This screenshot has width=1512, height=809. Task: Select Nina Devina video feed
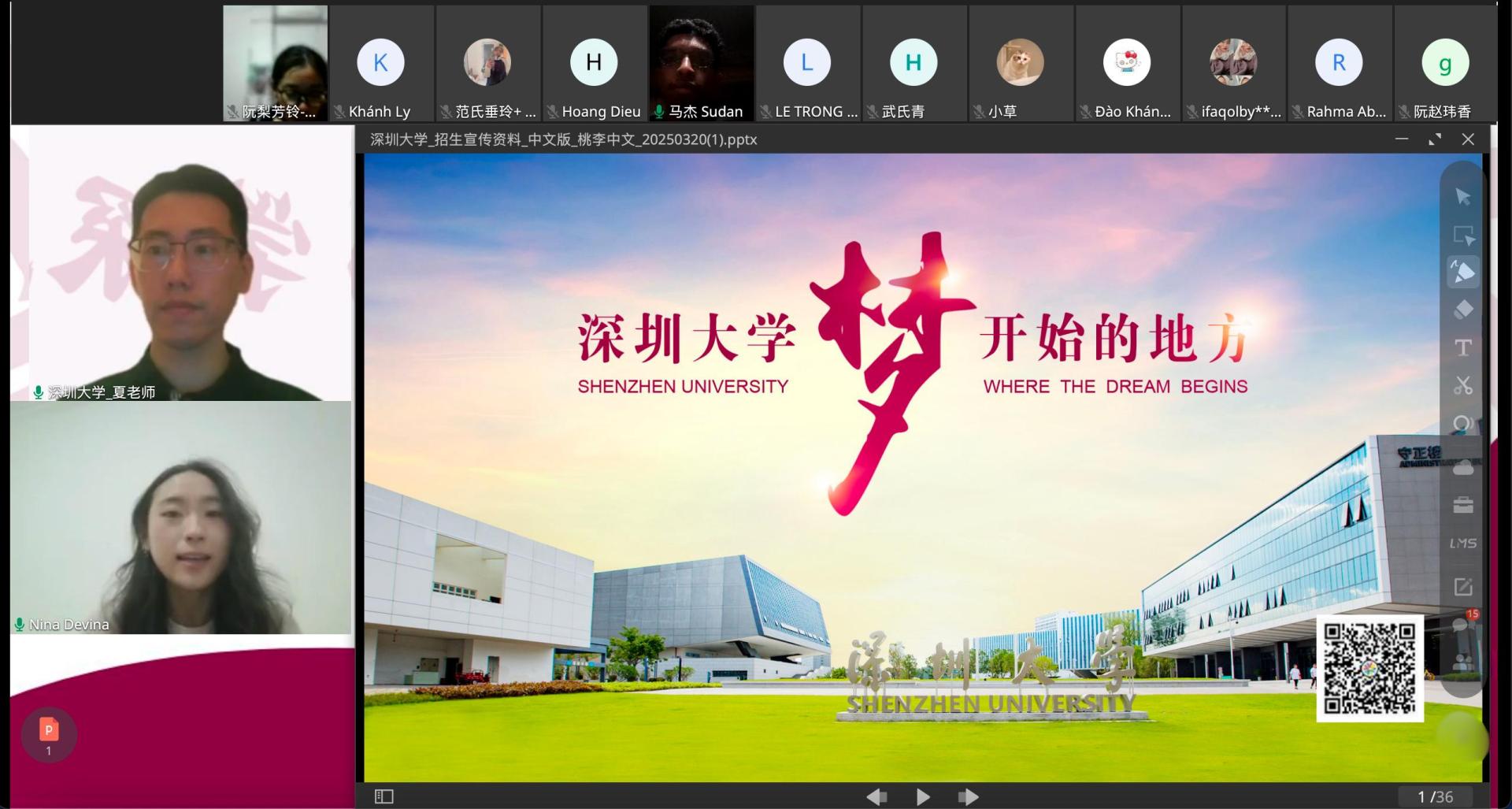click(x=181, y=518)
